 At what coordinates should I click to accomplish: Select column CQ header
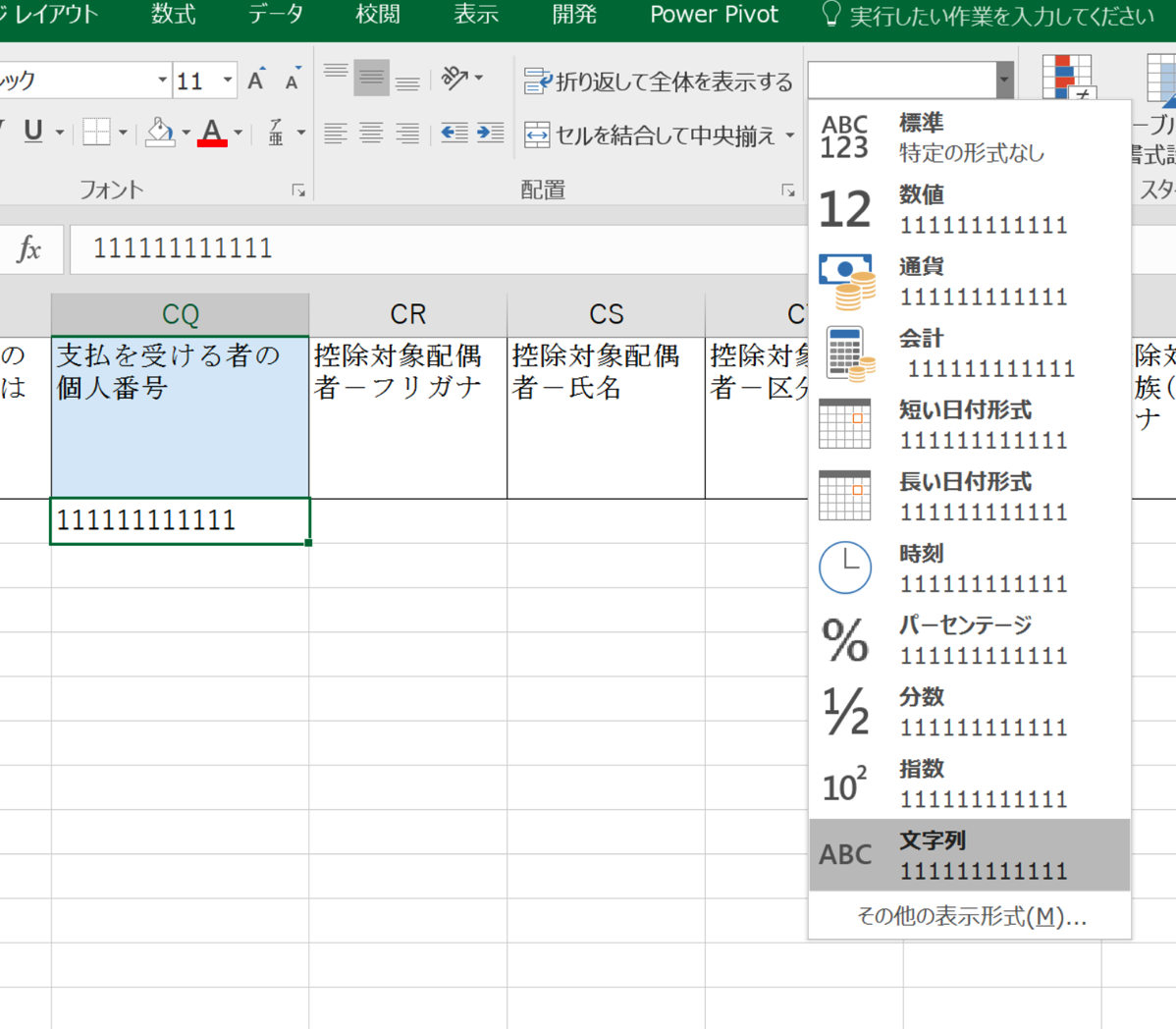click(180, 314)
